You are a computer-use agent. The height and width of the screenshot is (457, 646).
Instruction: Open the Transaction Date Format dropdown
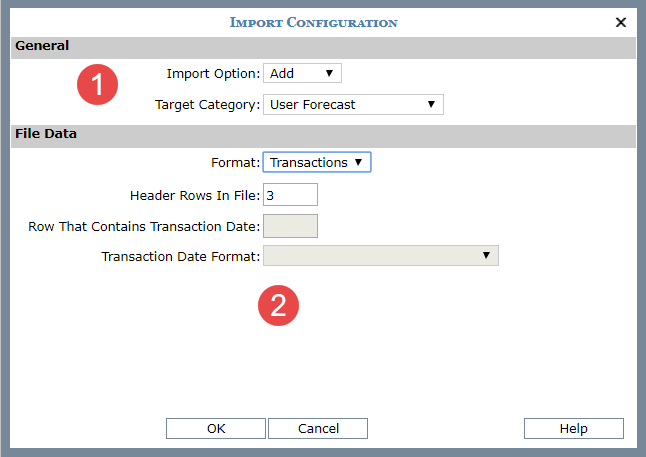[380, 256]
